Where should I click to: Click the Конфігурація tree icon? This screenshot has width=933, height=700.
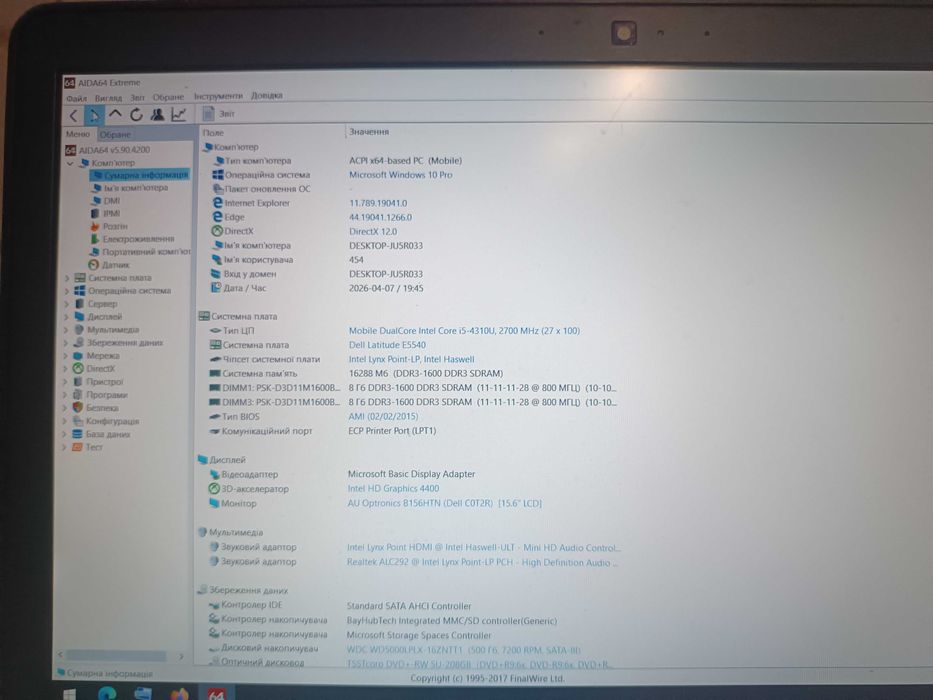click(x=77, y=421)
